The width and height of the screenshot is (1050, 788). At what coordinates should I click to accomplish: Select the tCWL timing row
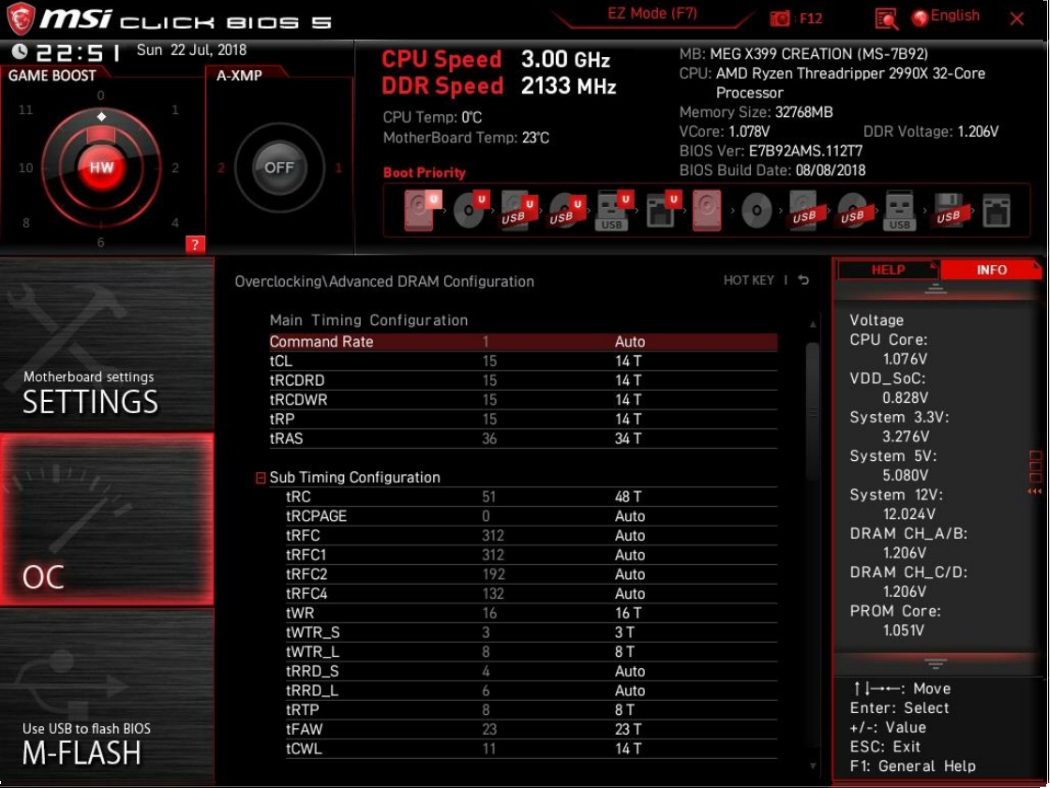coord(531,749)
